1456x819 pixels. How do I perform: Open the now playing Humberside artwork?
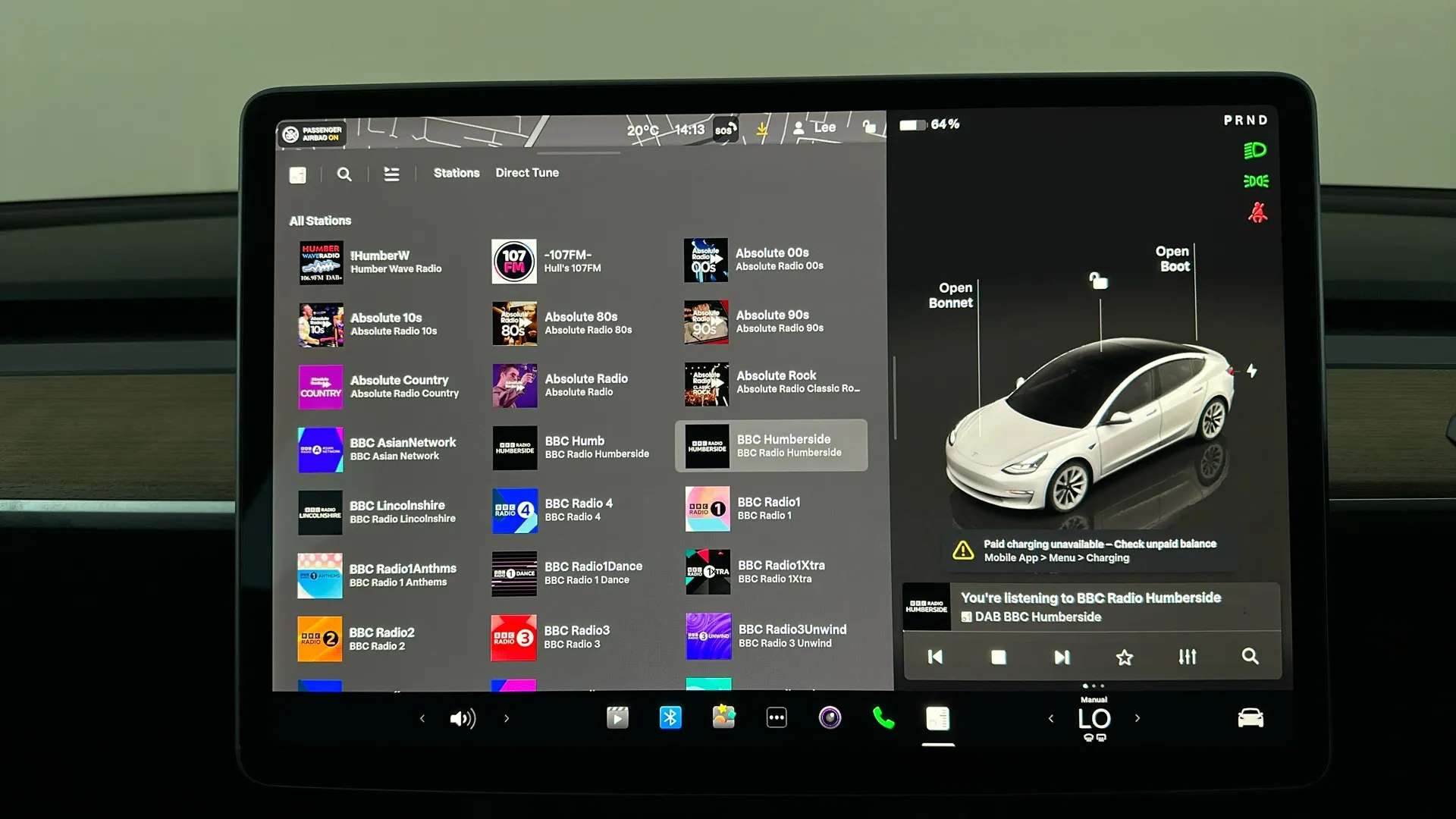[927, 607]
